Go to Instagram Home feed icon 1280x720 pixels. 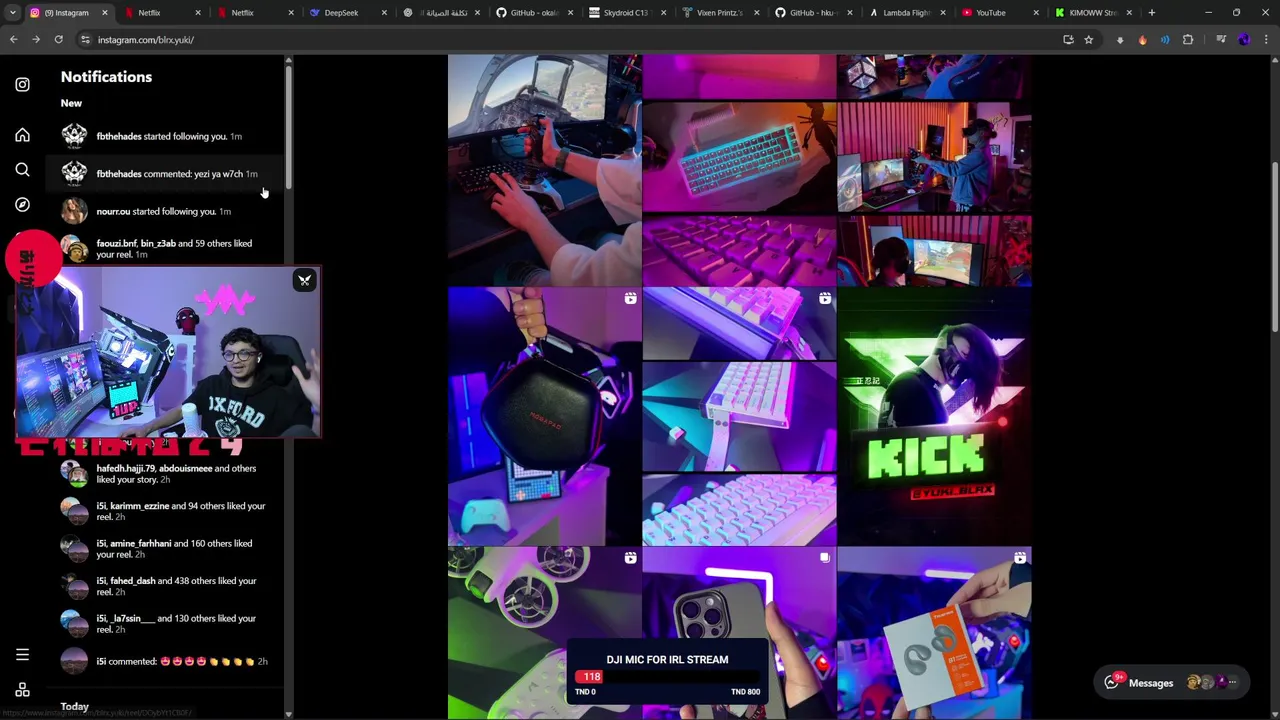point(22,135)
